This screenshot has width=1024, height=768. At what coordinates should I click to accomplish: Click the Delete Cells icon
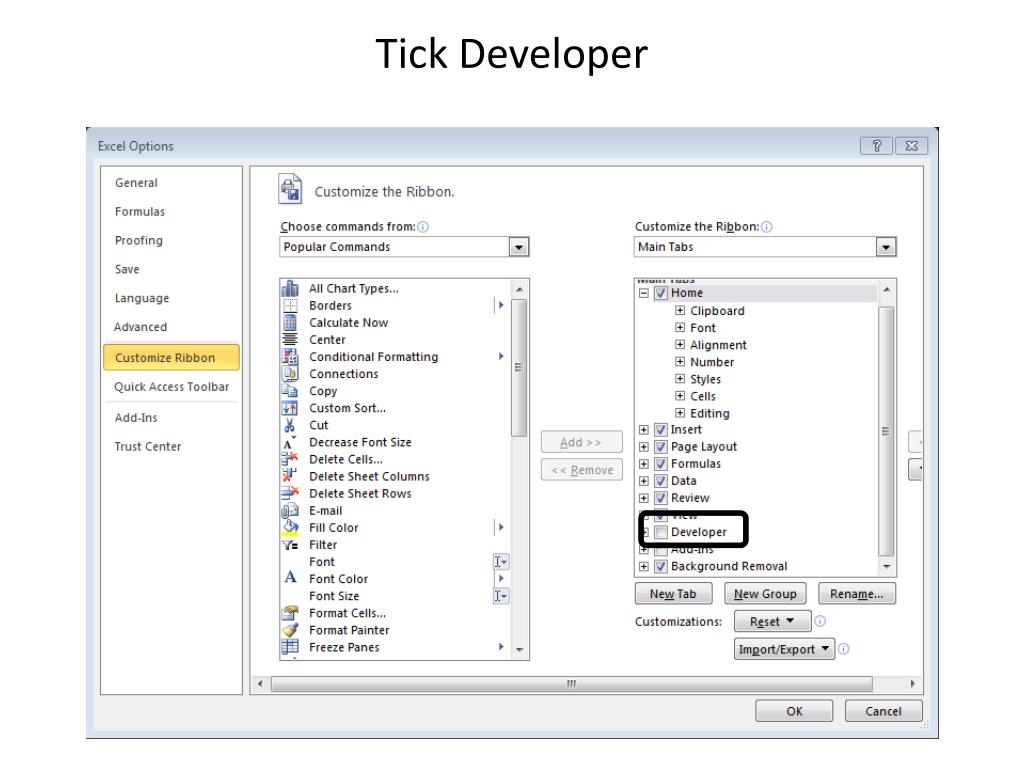click(x=290, y=459)
